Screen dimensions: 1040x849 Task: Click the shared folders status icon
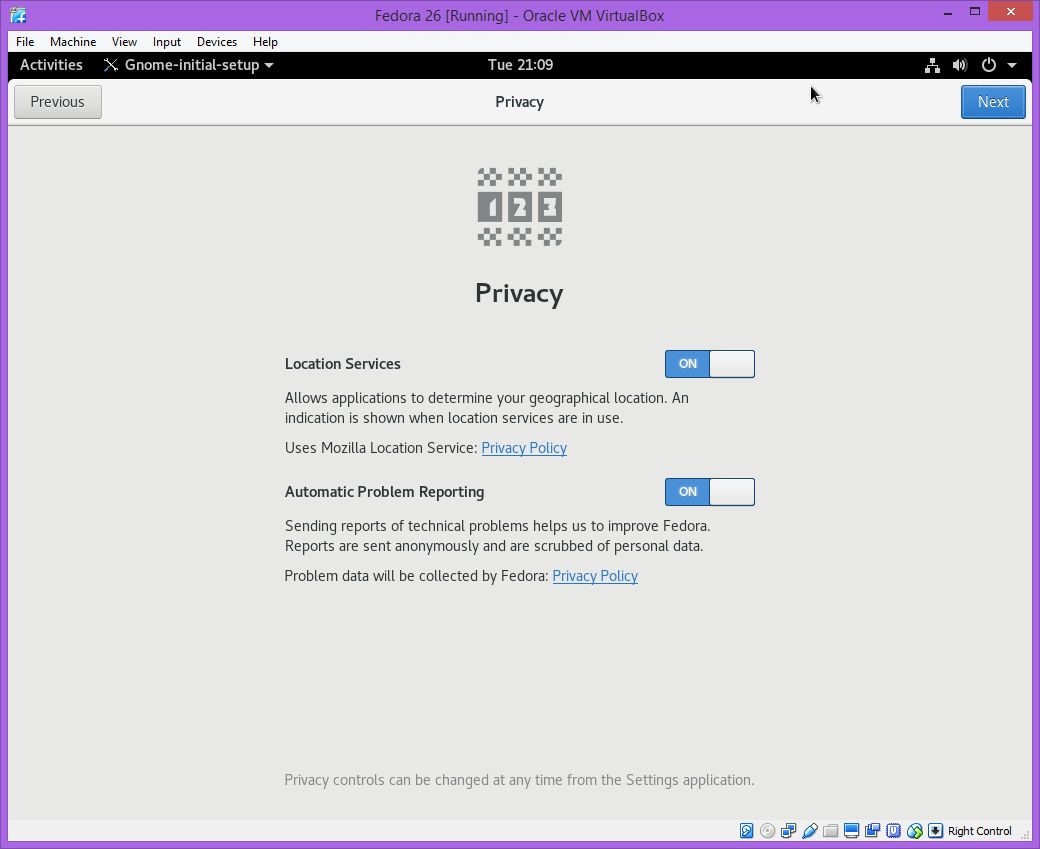[830, 830]
